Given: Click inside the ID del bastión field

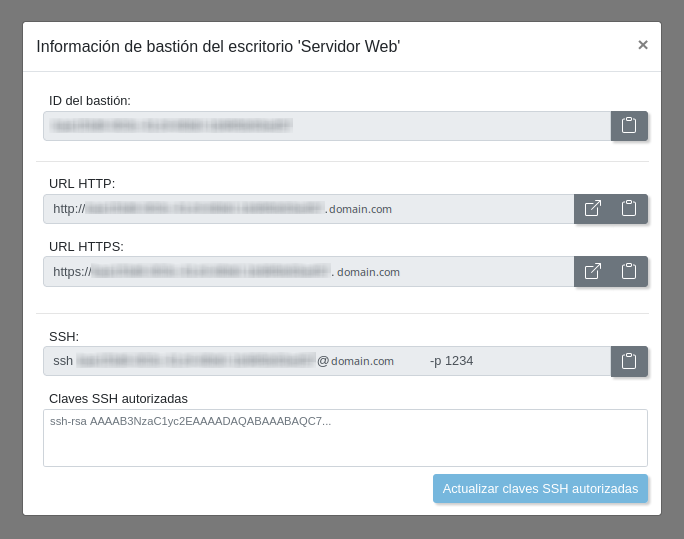Looking at the screenshot, I should point(327,126).
